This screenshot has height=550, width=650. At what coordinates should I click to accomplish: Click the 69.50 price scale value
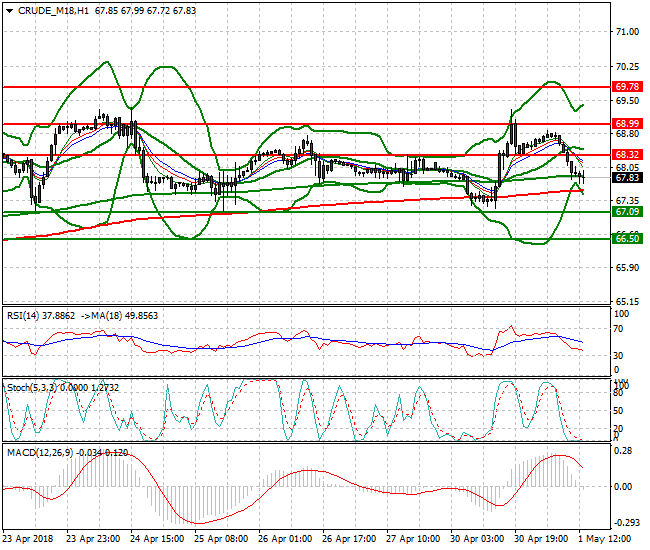(x=627, y=101)
